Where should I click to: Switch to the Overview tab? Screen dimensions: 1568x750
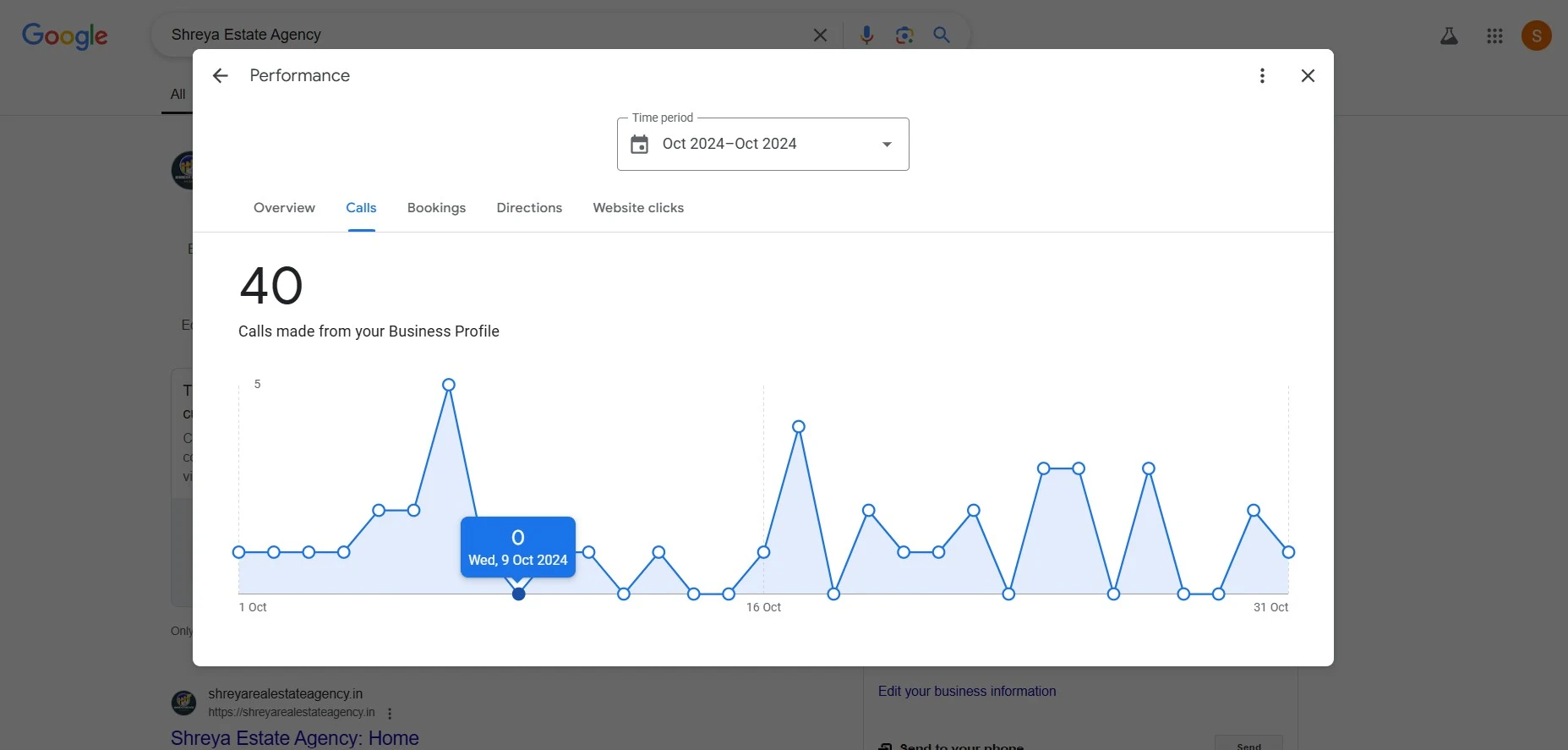click(x=284, y=208)
